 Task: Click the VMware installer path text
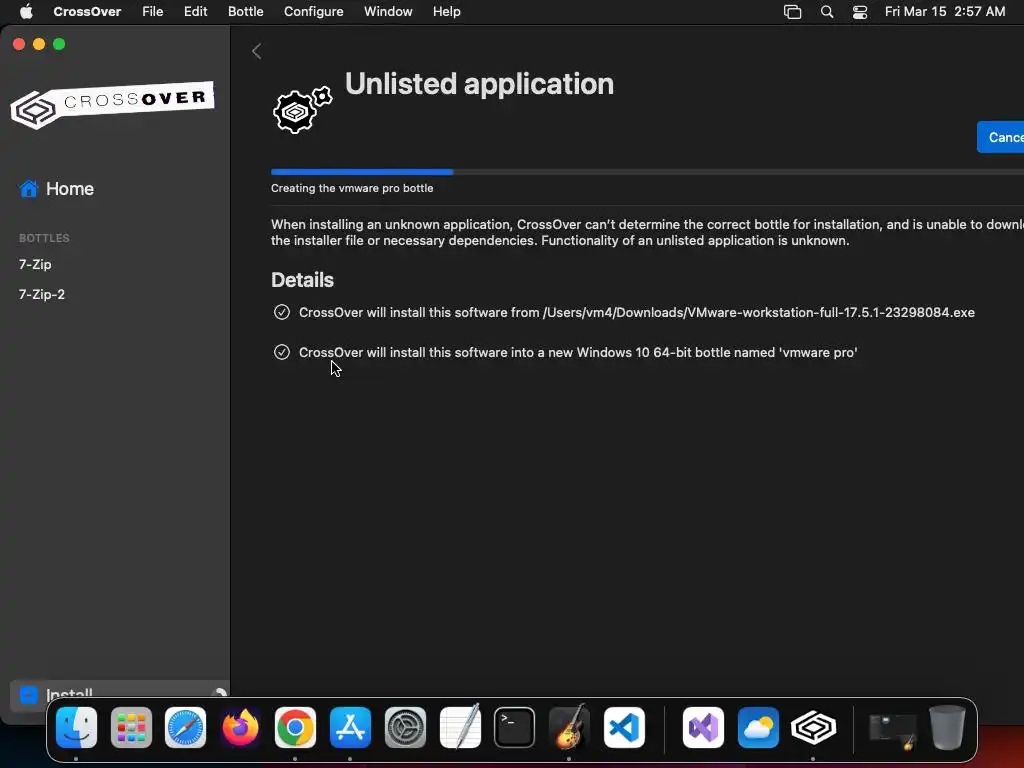click(758, 312)
